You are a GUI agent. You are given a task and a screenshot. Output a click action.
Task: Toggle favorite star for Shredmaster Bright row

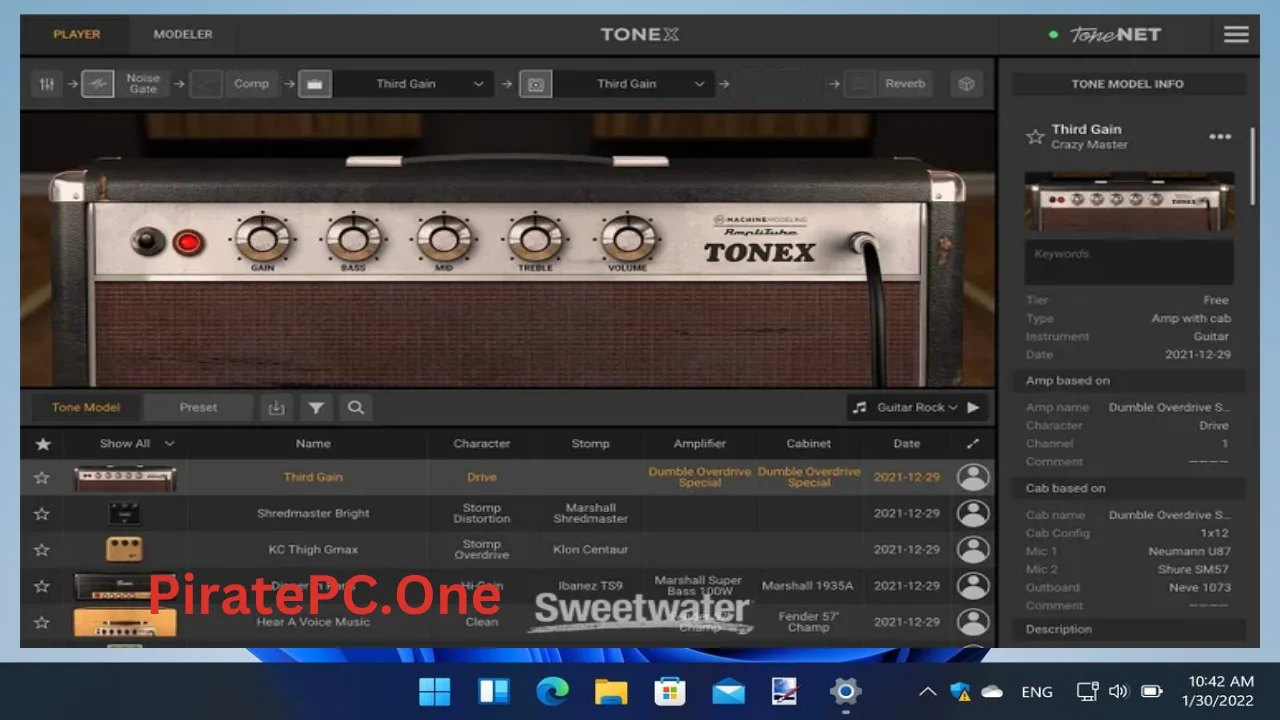click(x=42, y=514)
